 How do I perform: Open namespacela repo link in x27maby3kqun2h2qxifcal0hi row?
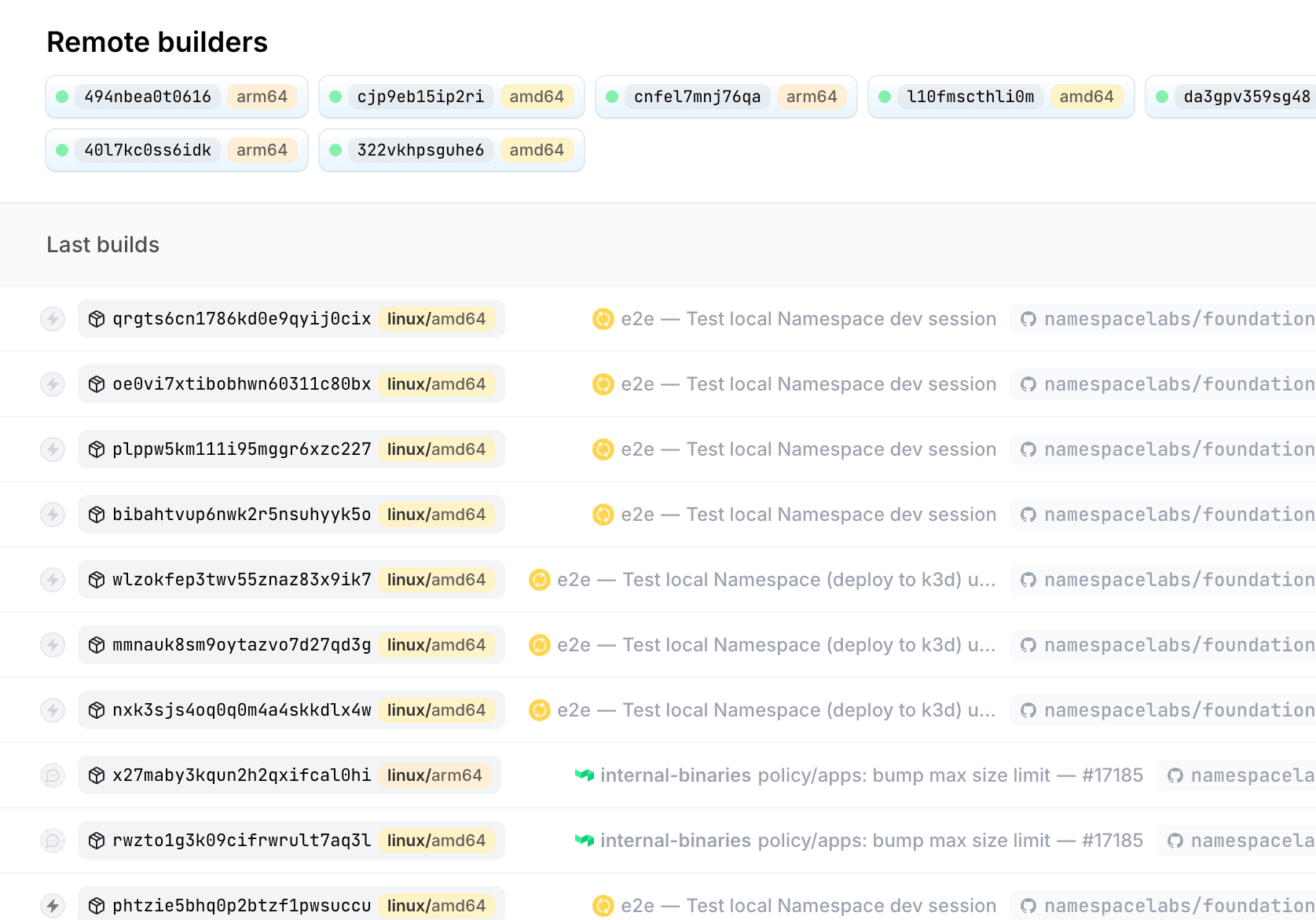pyautogui.click(x=1237, y=775)
